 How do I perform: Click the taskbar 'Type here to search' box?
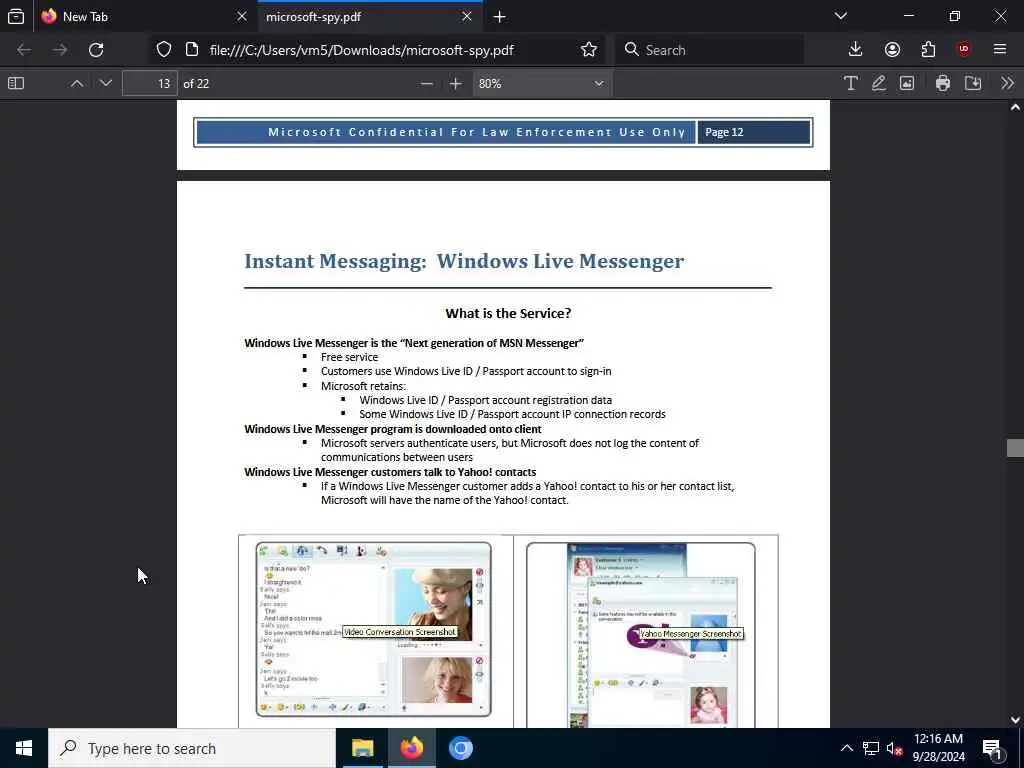point(192,748)
